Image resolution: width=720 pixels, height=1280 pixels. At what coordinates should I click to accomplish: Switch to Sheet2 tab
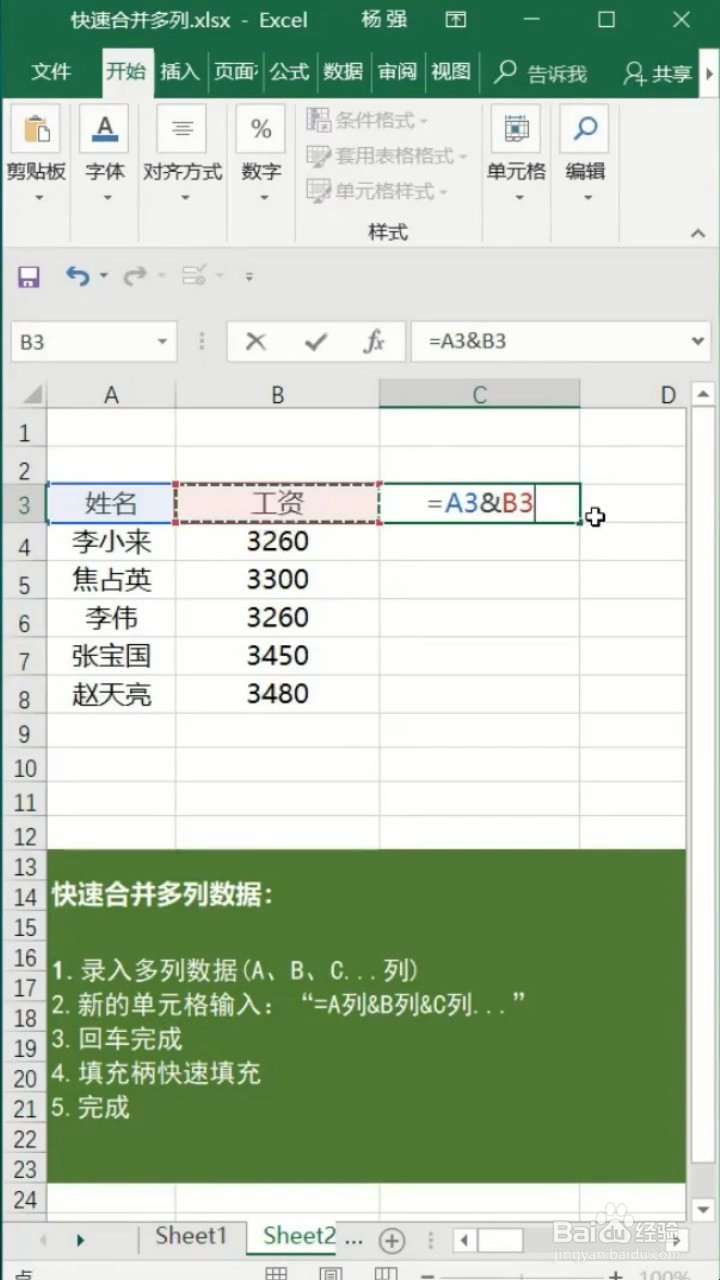point(298,1236)
